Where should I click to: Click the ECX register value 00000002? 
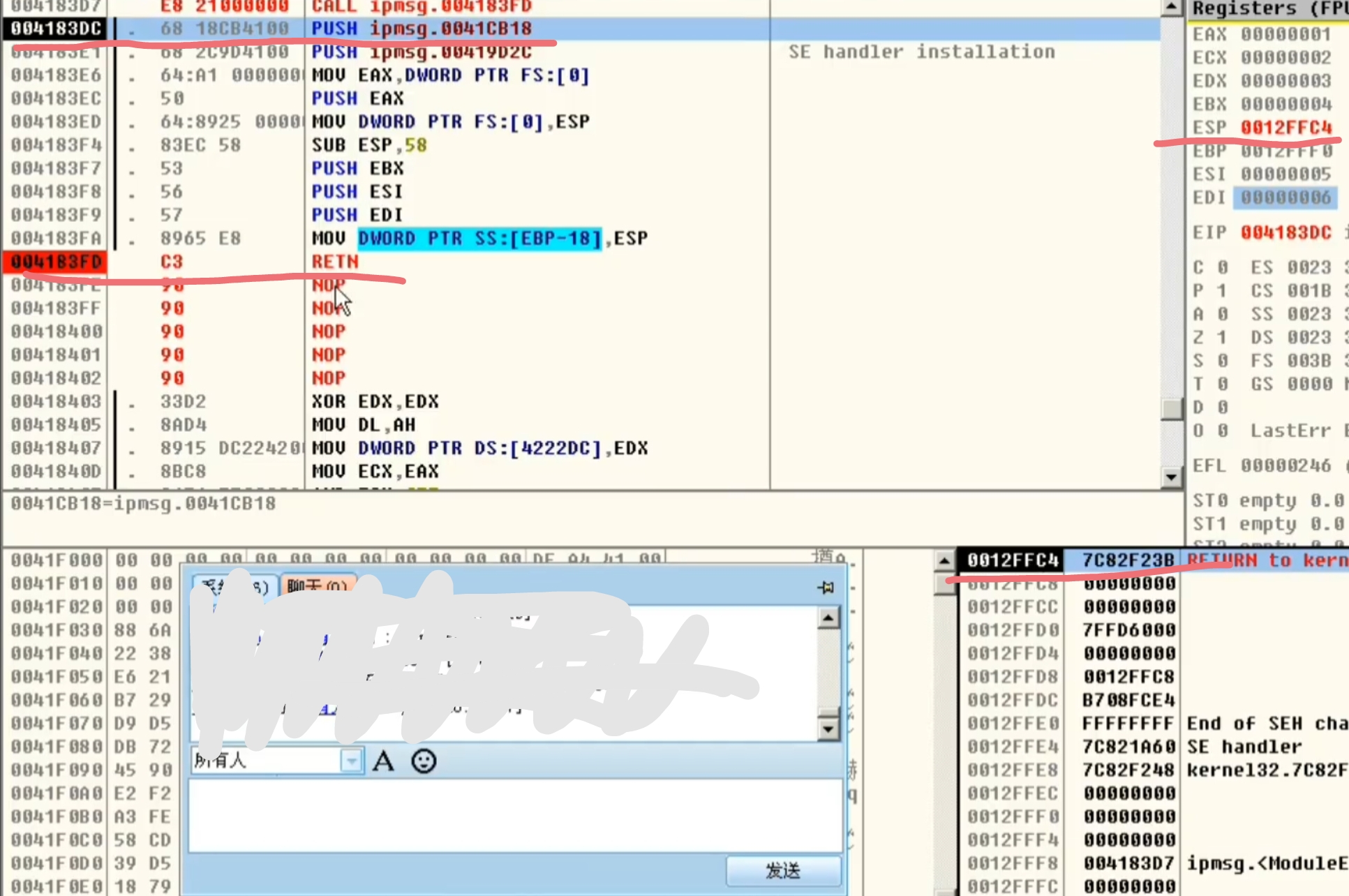point(1286,57)
